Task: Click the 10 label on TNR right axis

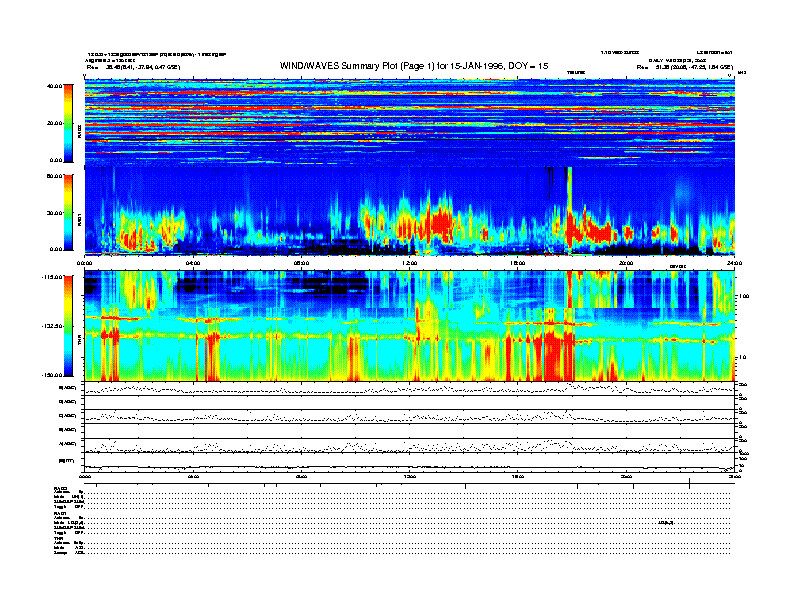Action: tap(742, 358)
